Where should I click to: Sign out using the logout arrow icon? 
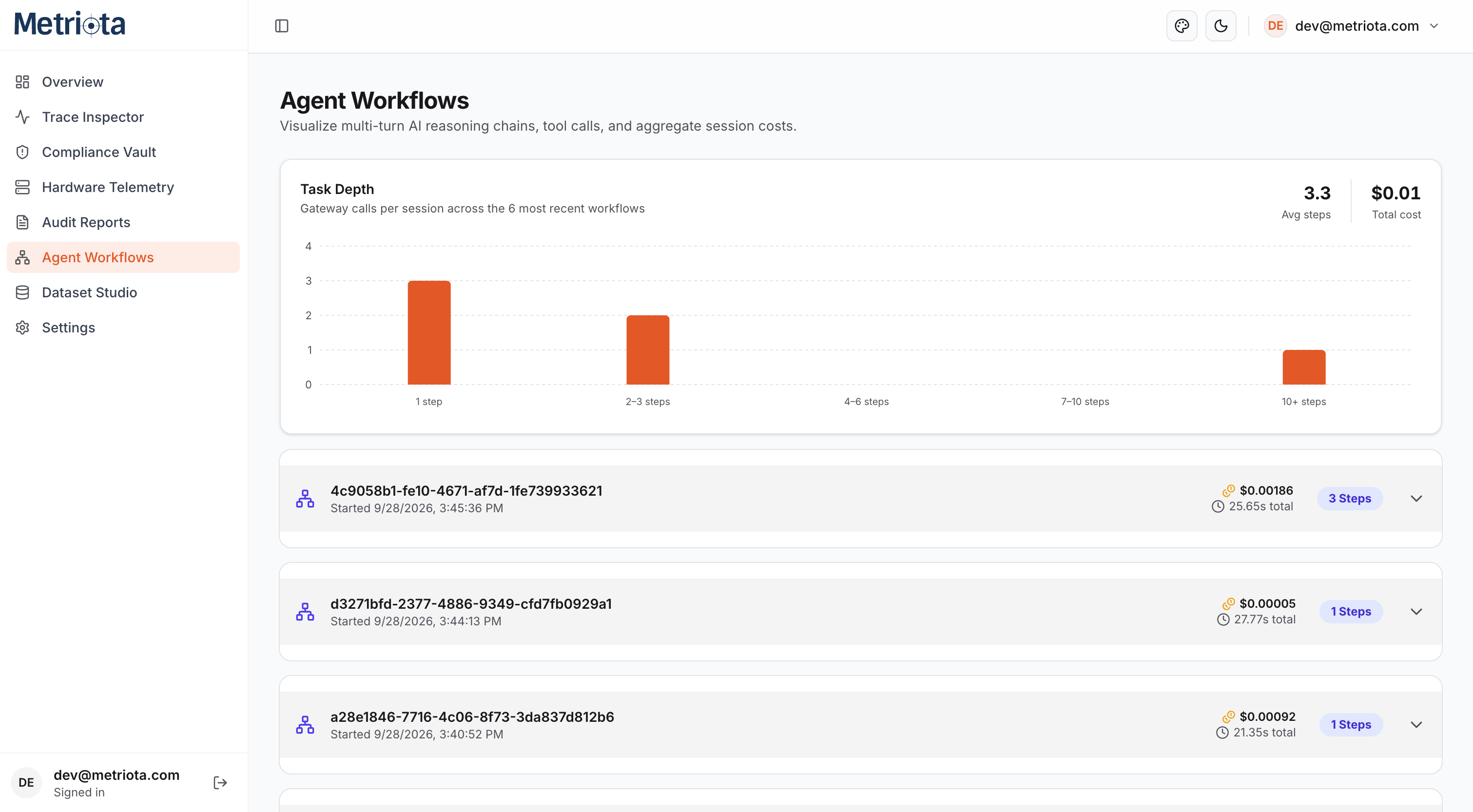click(x=220, y=783)
